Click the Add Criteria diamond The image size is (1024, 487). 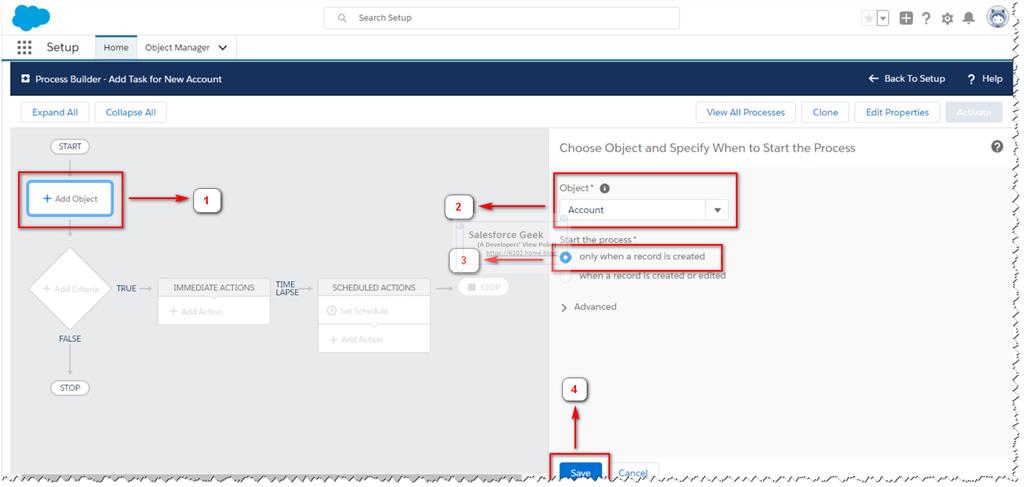(70, 288)
